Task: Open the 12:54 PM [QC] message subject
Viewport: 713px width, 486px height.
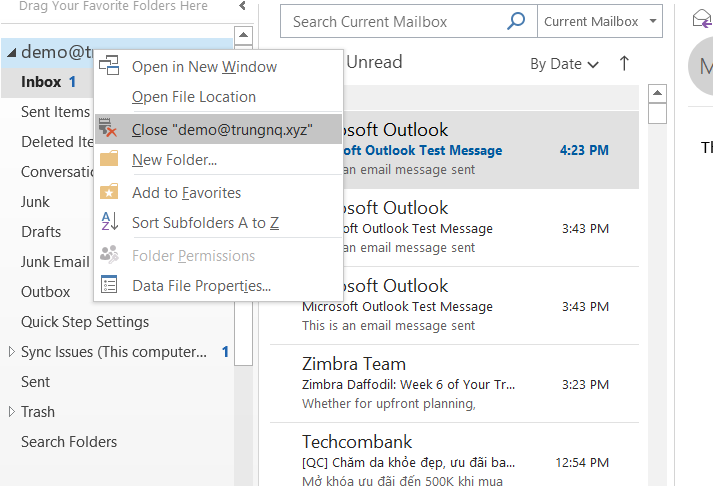Action: pos(408,462)
